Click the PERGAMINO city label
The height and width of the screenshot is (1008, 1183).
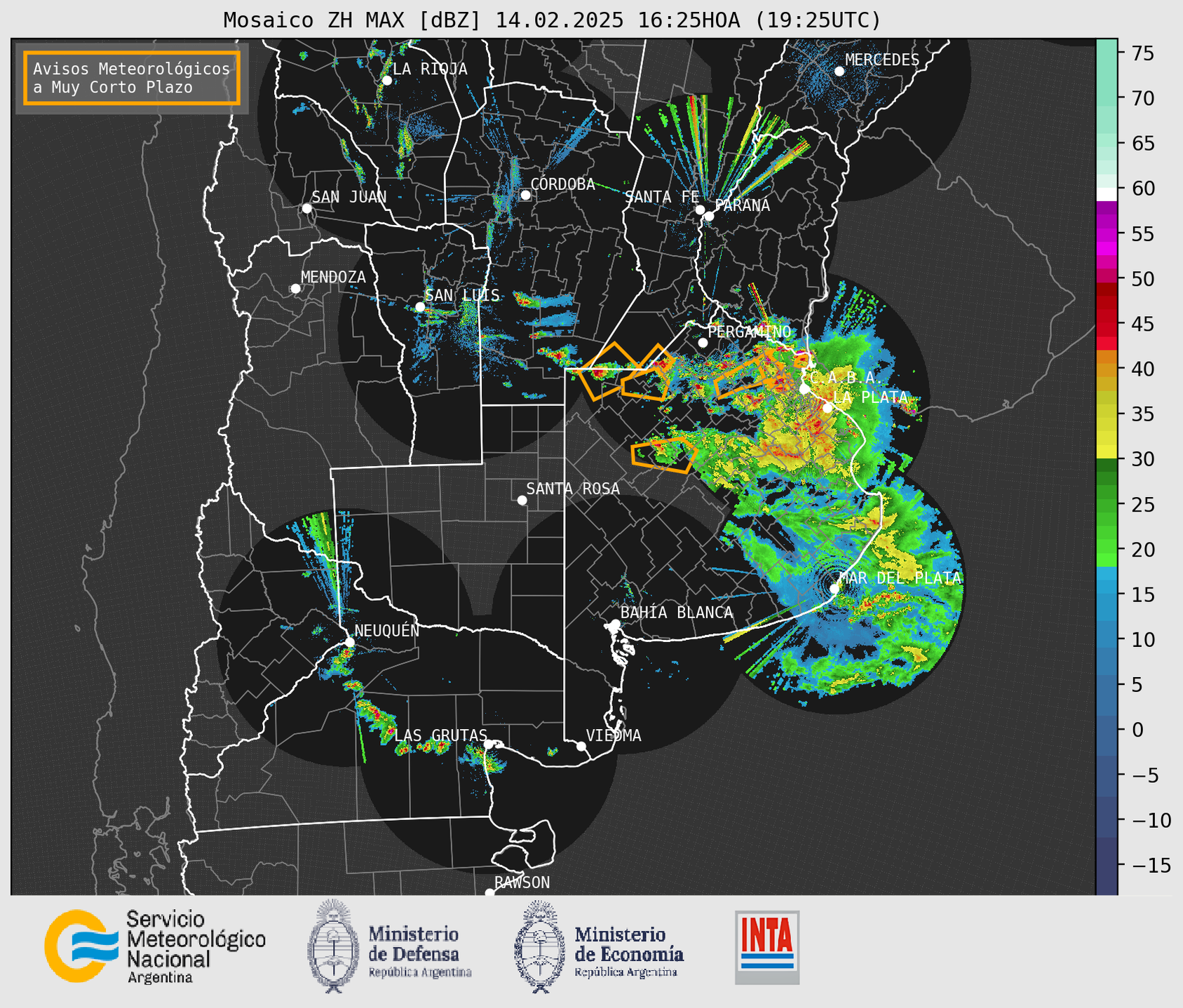pos(750,332)
